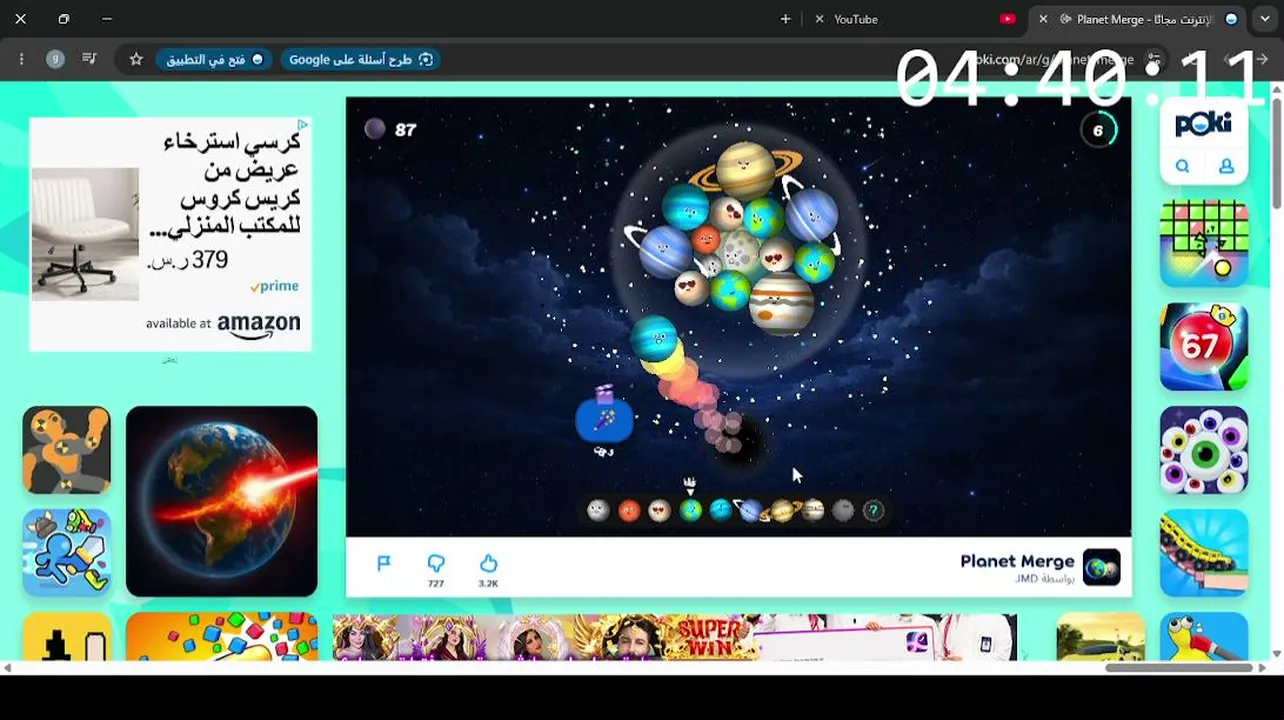The image size is (1284, 720).
Task: Activate the magic wand power-up
Action: [604, 421]
